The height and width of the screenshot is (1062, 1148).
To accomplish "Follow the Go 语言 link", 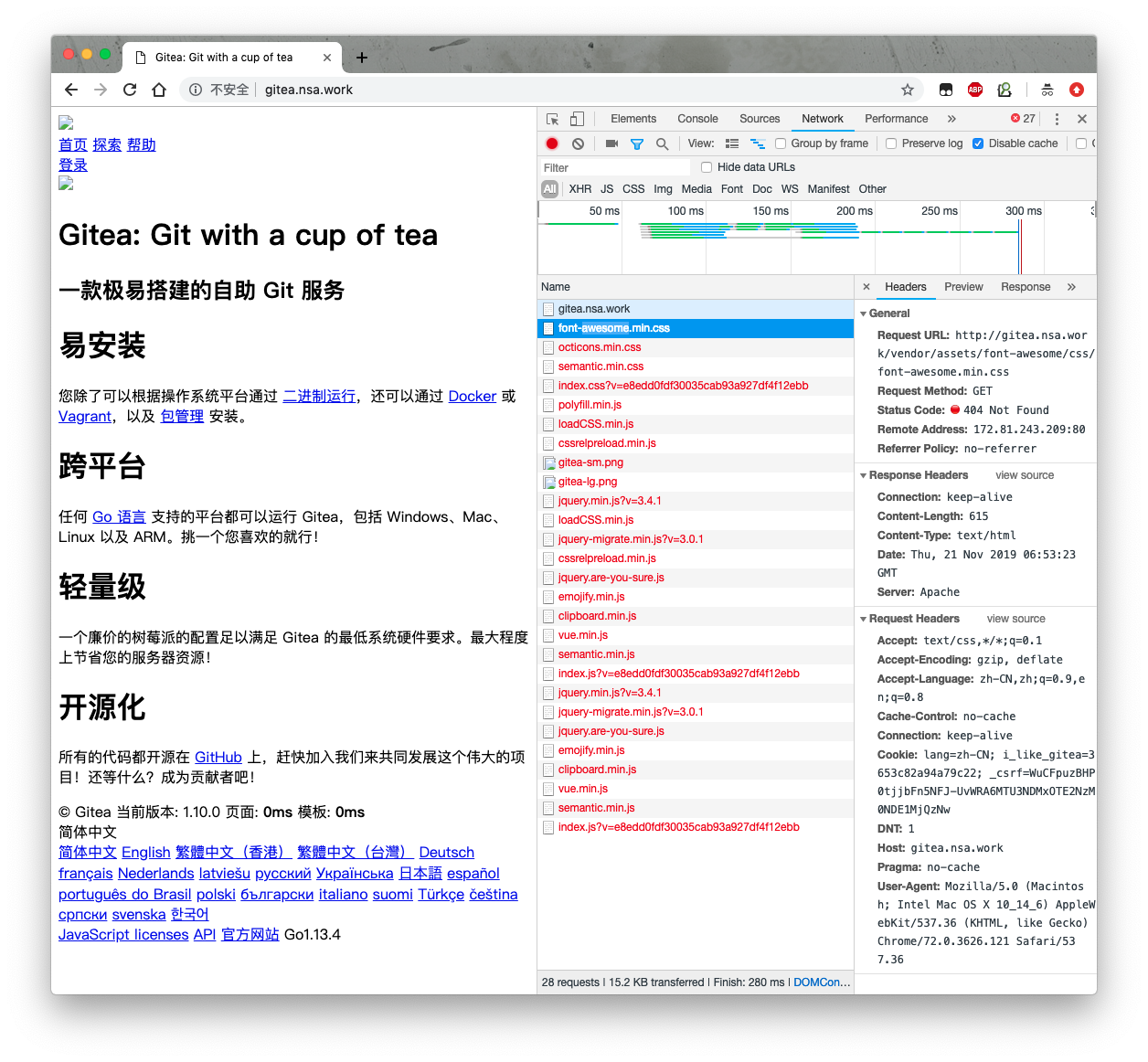I will (119, 516).
